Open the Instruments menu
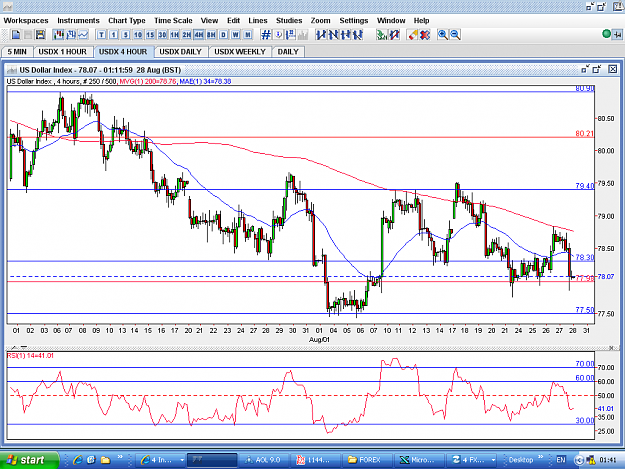This screenshot has height=469, width=625. 78,21
